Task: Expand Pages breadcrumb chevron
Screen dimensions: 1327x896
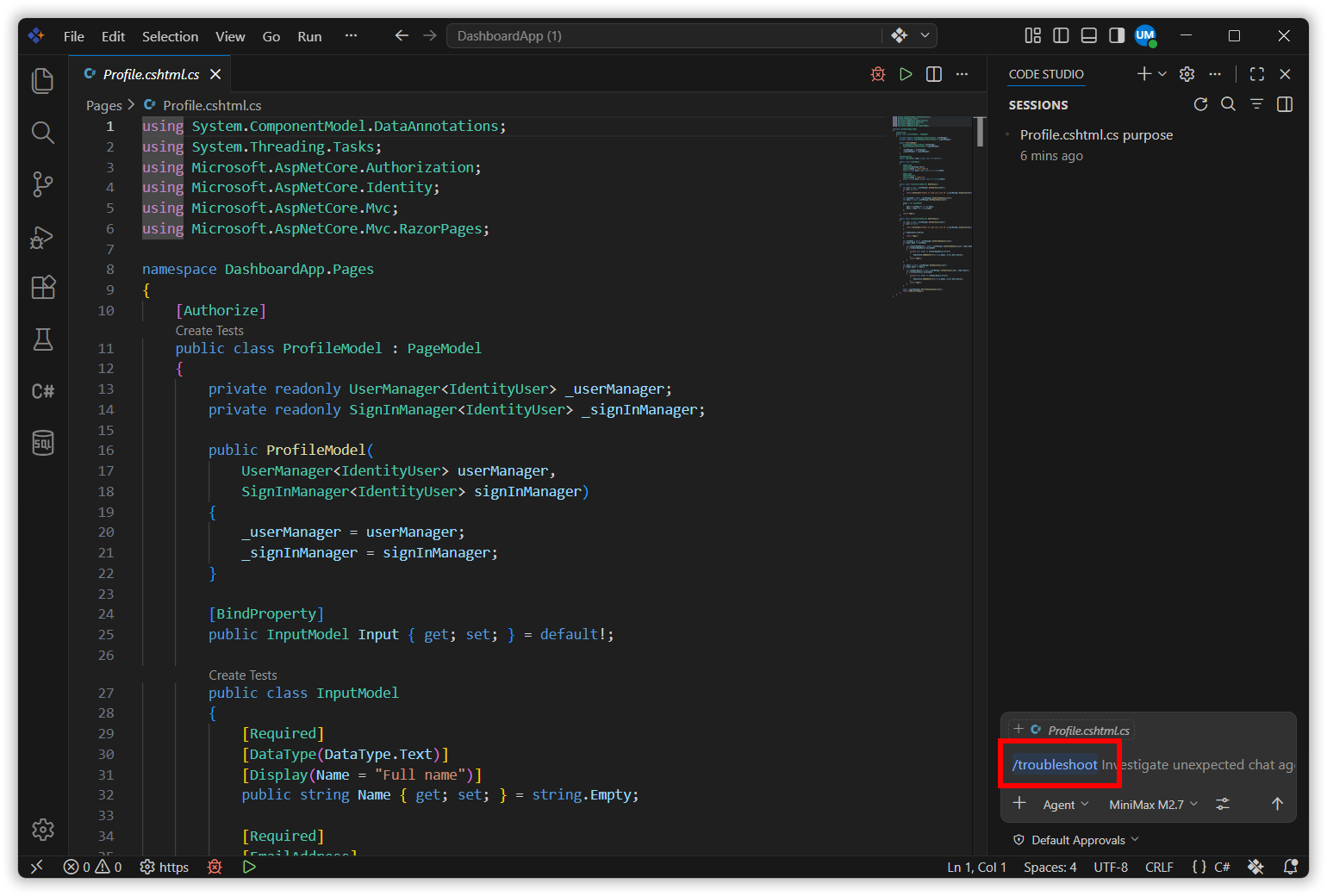Action: (x=131, y=104)
